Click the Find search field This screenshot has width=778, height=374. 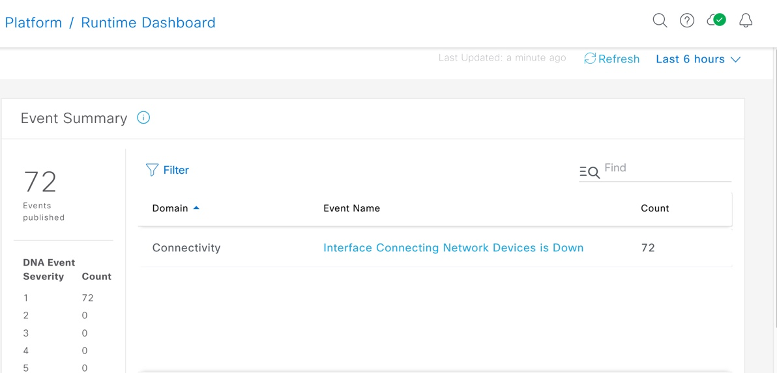coord(667,168)
